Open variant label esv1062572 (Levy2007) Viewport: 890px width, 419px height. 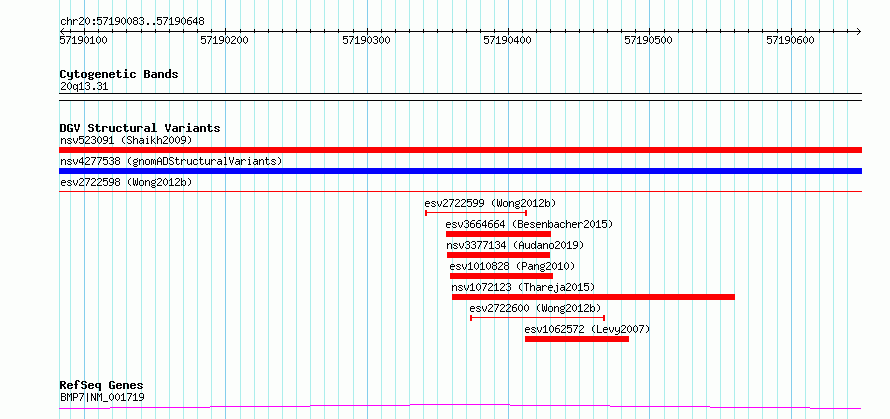pos(587,329)
